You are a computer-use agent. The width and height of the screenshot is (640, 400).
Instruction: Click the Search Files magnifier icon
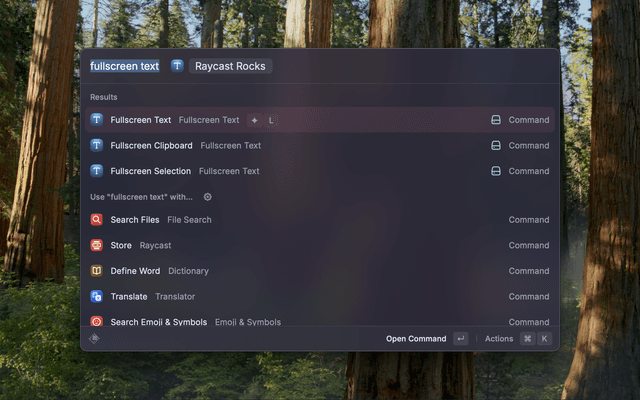(x=97, y=220)
